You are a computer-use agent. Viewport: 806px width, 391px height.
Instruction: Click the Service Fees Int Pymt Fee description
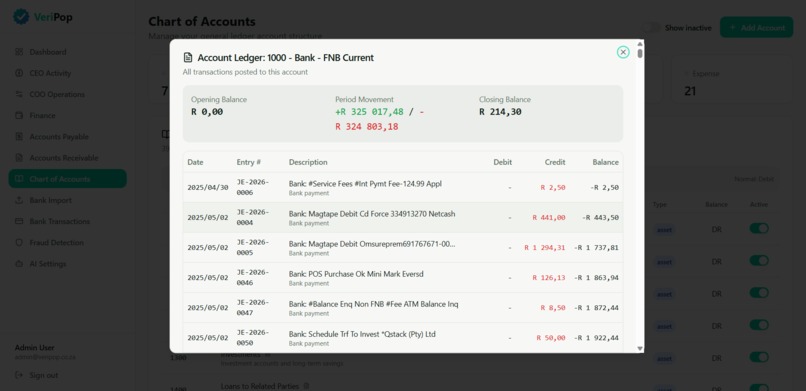(365, 183)
